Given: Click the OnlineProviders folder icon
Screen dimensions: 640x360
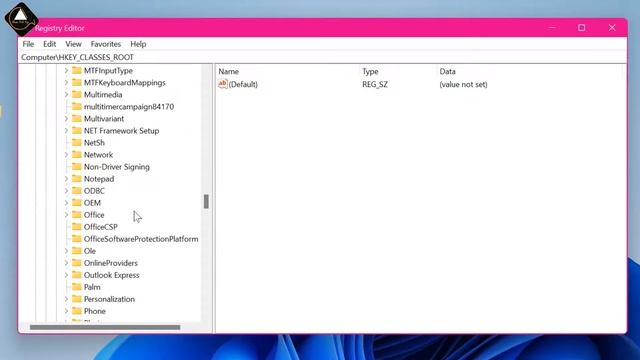Looking at the screenshot, I should [x=77, y=263].
